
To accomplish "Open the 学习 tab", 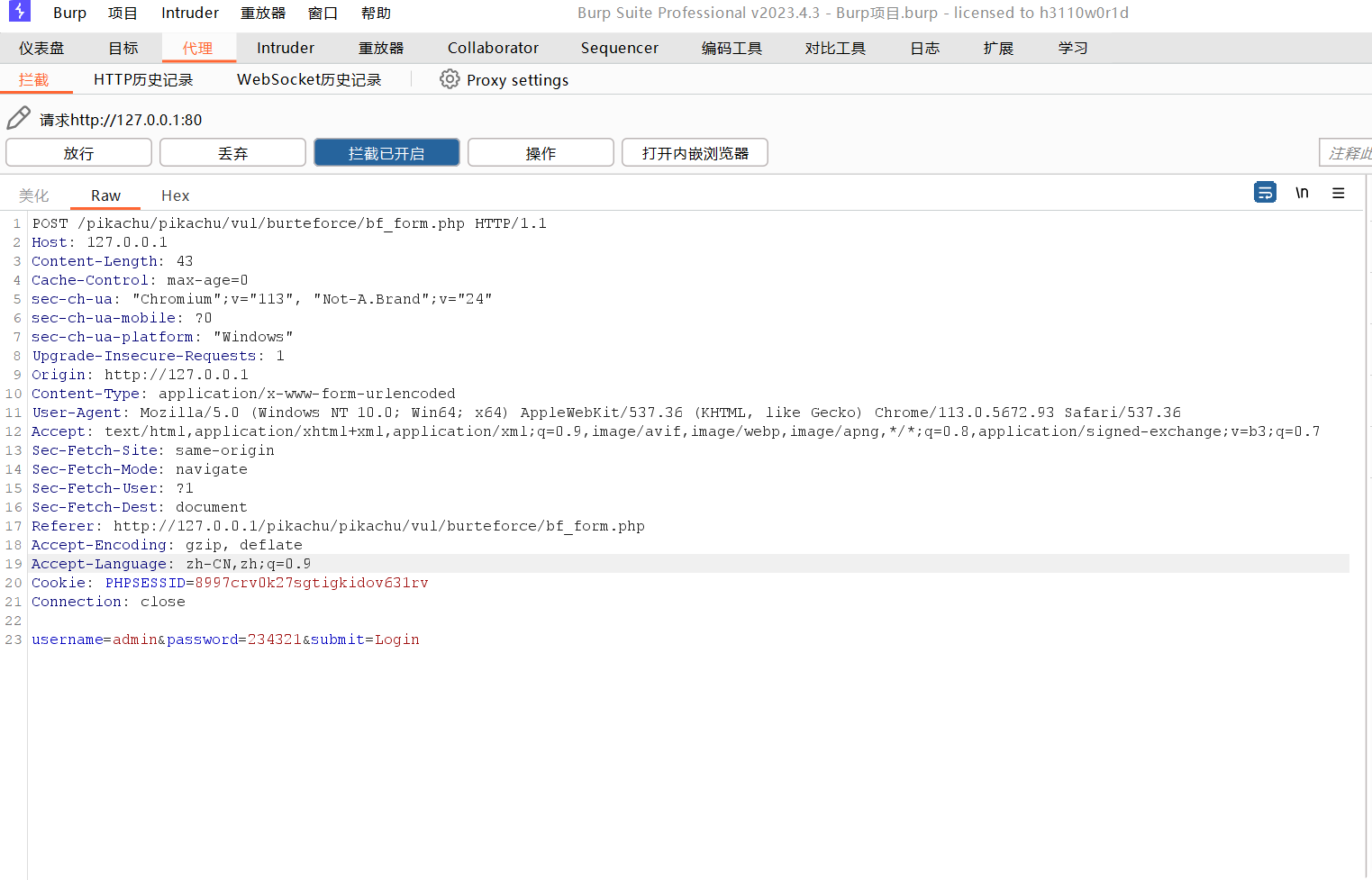I will point(1073,48).
